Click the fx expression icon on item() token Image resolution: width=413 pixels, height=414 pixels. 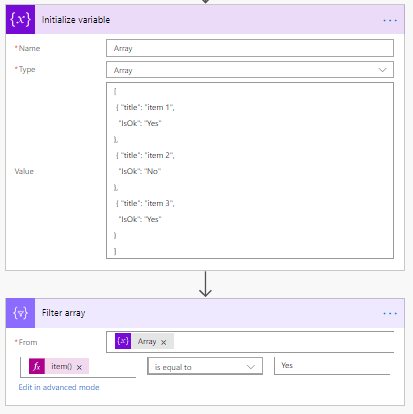[x=37, y=366]
